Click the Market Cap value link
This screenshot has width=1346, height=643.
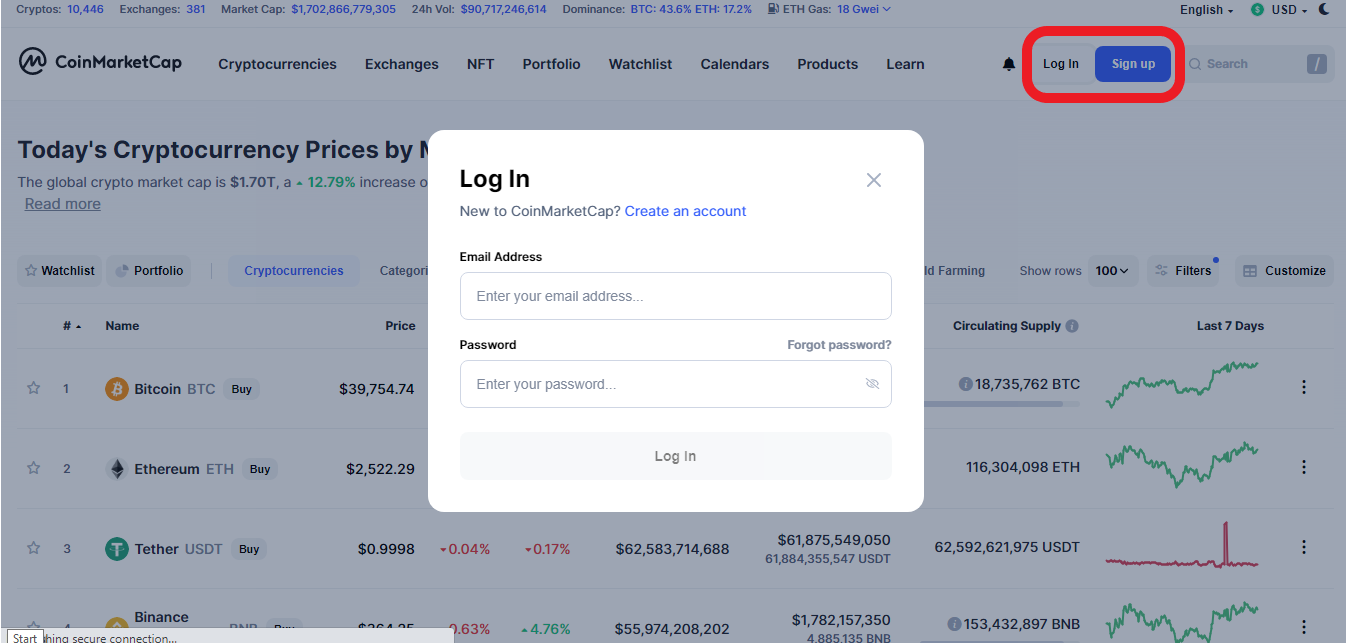tap(343, 9)
